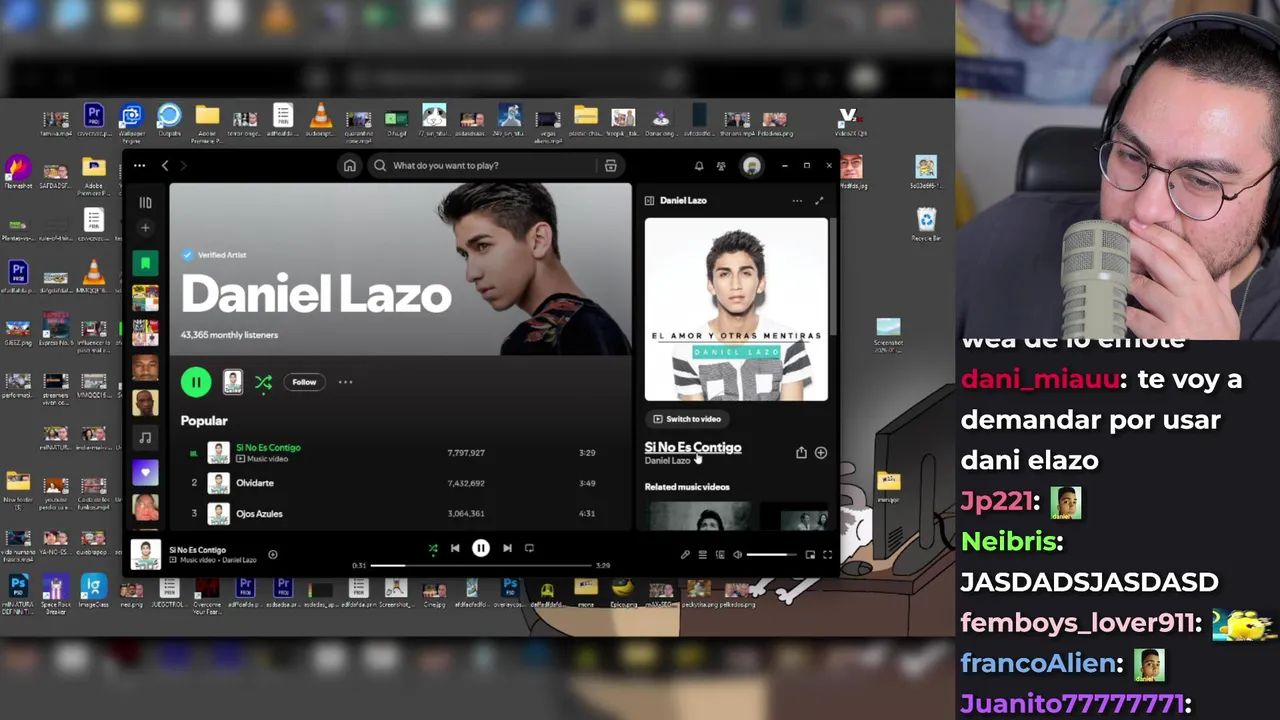Pause playback in the player bar
This screenshot has height=720, width=1280.
[x=481, y=548]
